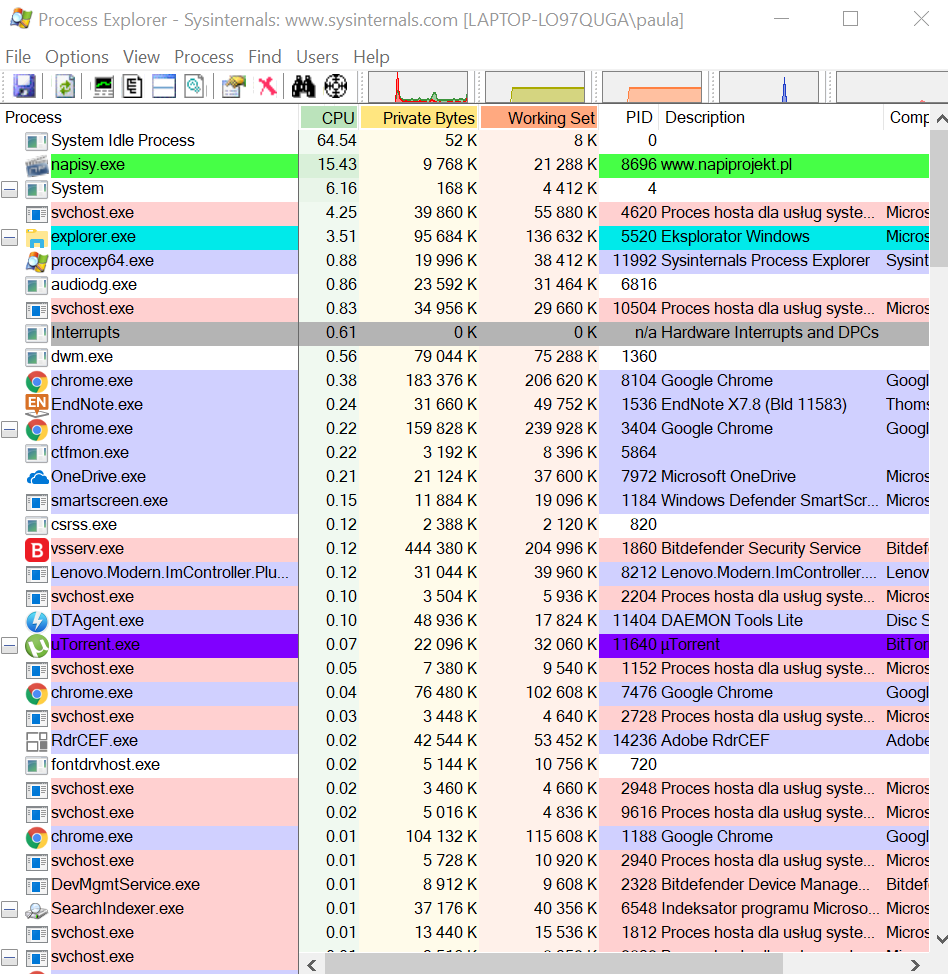Select the Lenovo.Modern.ImController process row
Image resolution: width=948 pixels, height=974 pixels.
point(465,573)
